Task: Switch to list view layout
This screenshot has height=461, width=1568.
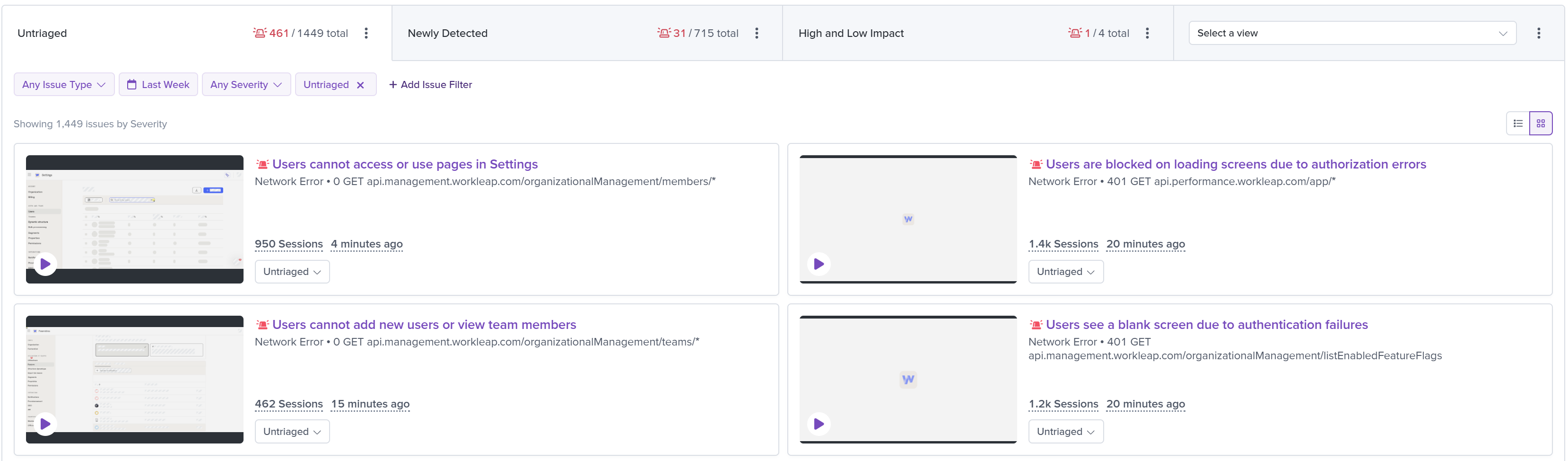Action: click(x=1517, y=124)
